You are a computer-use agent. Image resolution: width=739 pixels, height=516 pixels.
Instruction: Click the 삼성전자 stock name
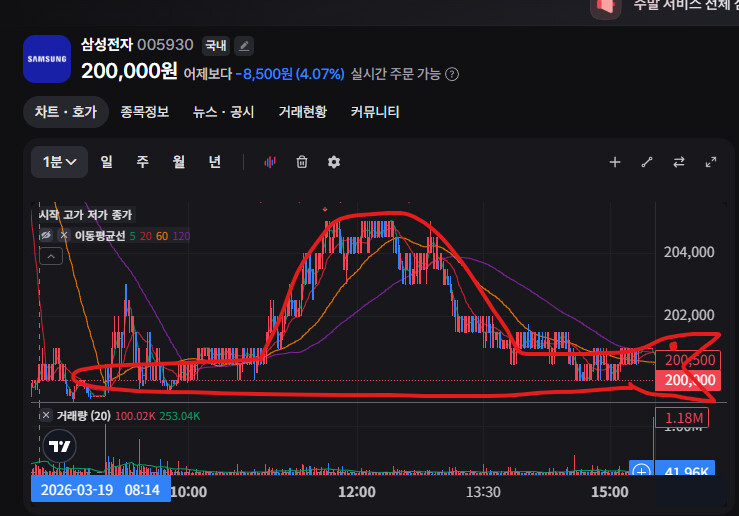point(107,45)
